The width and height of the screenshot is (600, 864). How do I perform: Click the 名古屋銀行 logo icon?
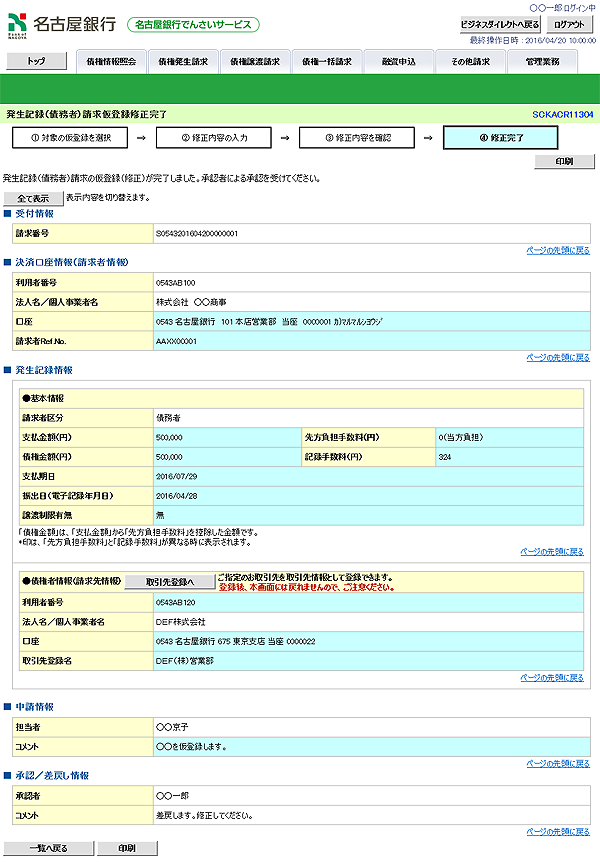17,25
